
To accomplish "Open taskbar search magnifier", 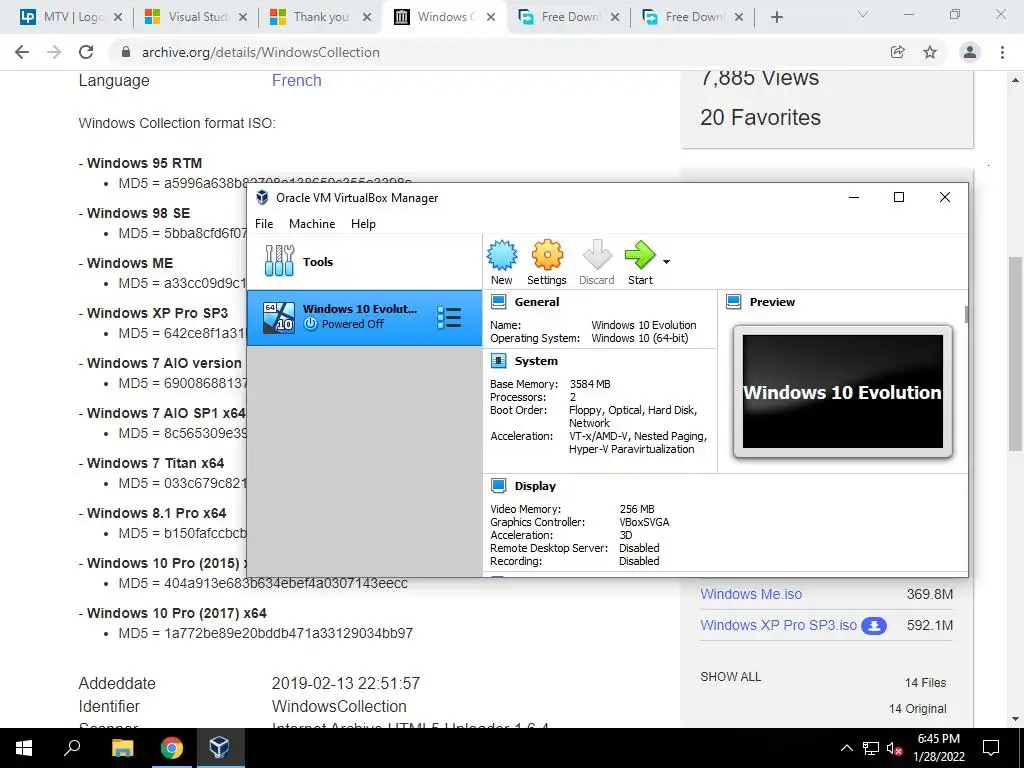I will (72, 748).
